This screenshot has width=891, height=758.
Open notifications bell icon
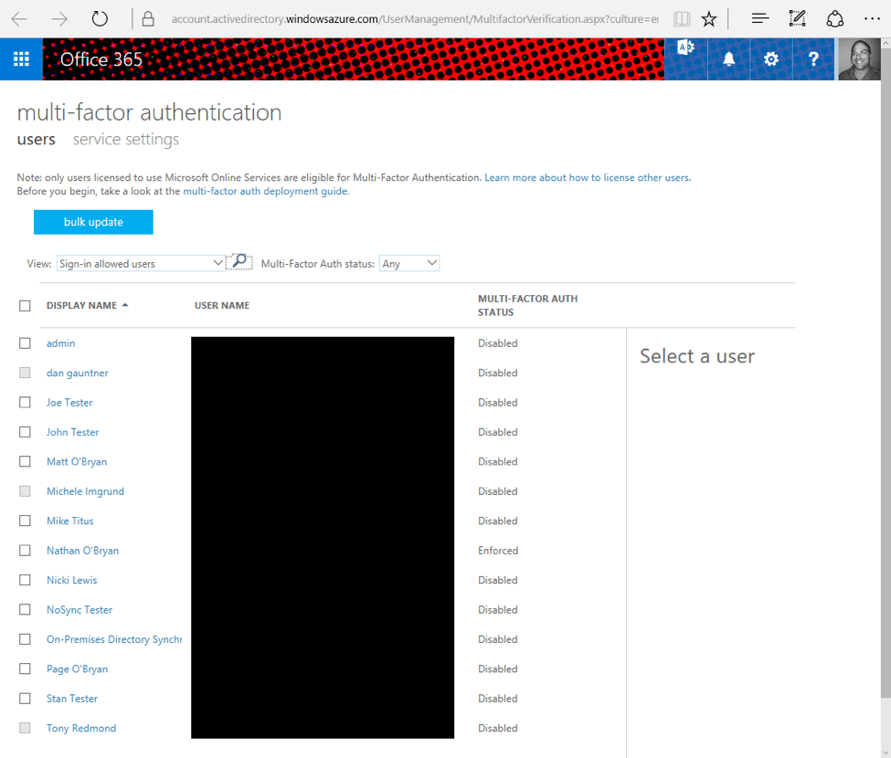[728, 59]
